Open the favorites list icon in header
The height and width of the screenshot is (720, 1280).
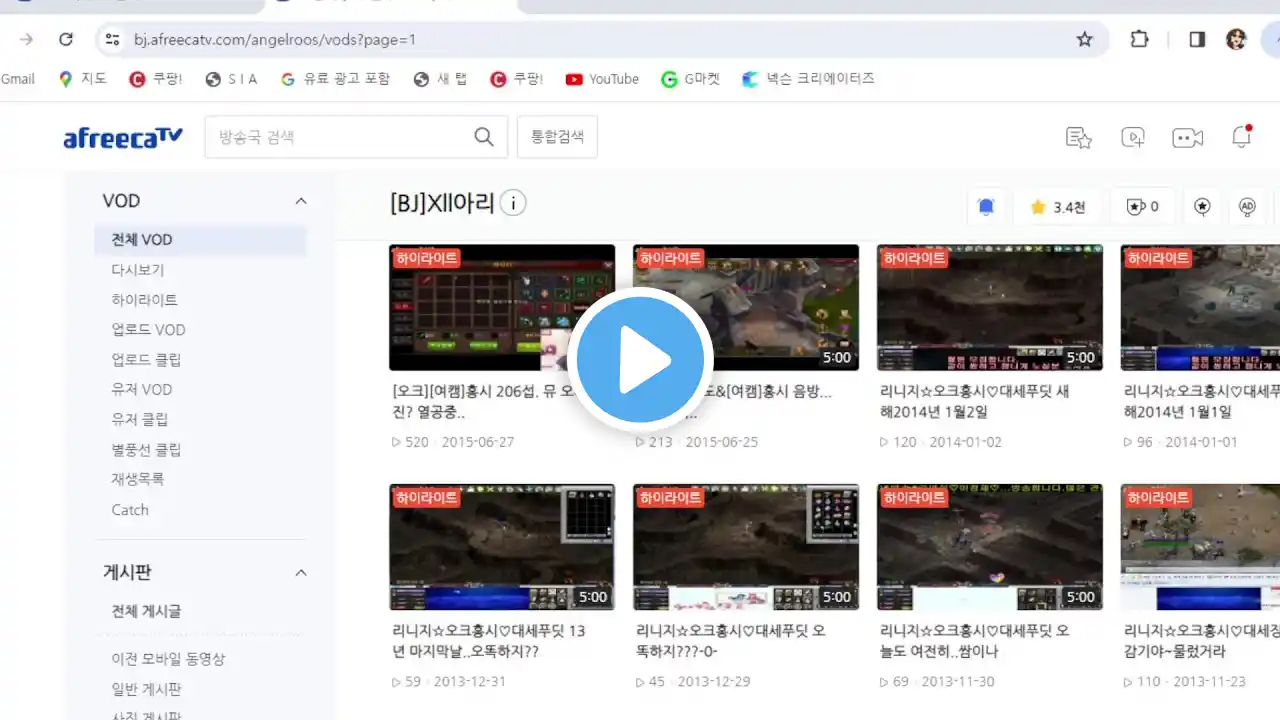[x=1078, y=138]
